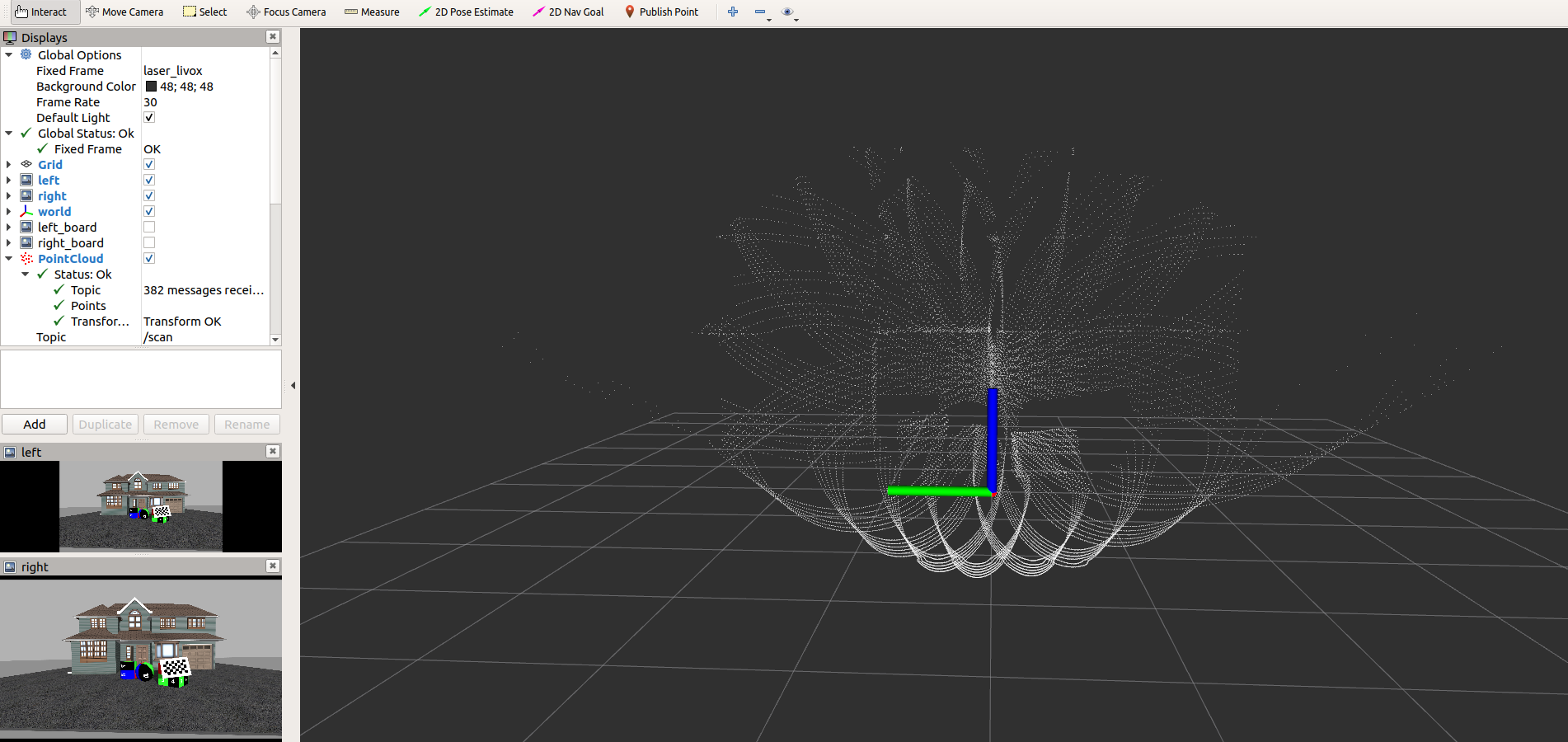Select the Transform OK status row
1568x742 pixels.
click(134, 321)
